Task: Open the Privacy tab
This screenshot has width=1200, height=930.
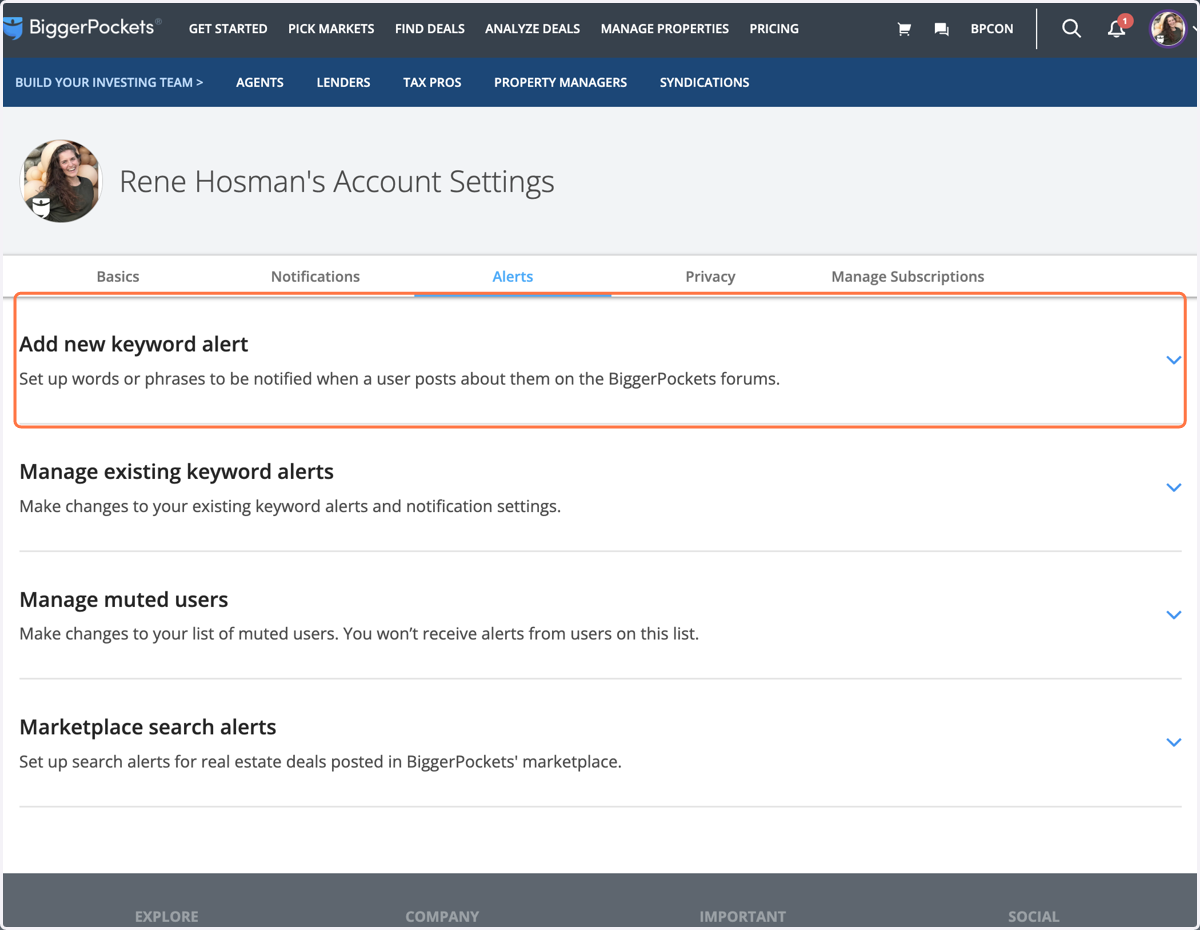Action: pos(710,276)
